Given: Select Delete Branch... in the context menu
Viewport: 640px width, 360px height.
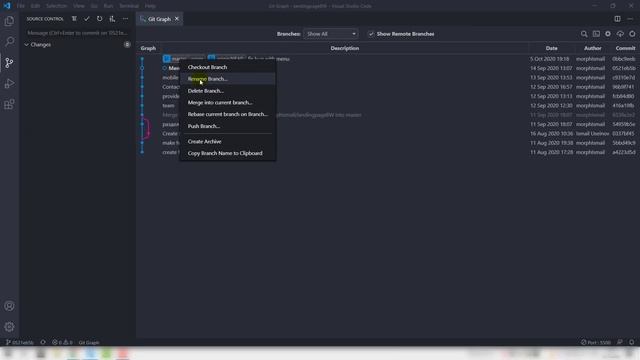Looking at the screenshot, I should click(x=228, y=91).
